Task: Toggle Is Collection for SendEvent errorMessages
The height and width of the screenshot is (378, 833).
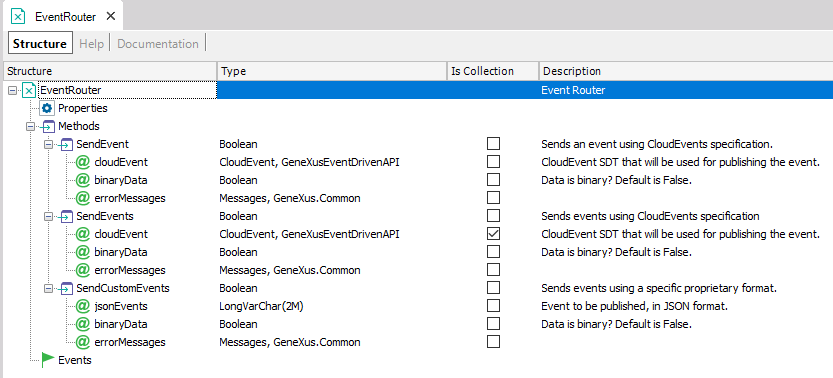Action: (493, 197)
